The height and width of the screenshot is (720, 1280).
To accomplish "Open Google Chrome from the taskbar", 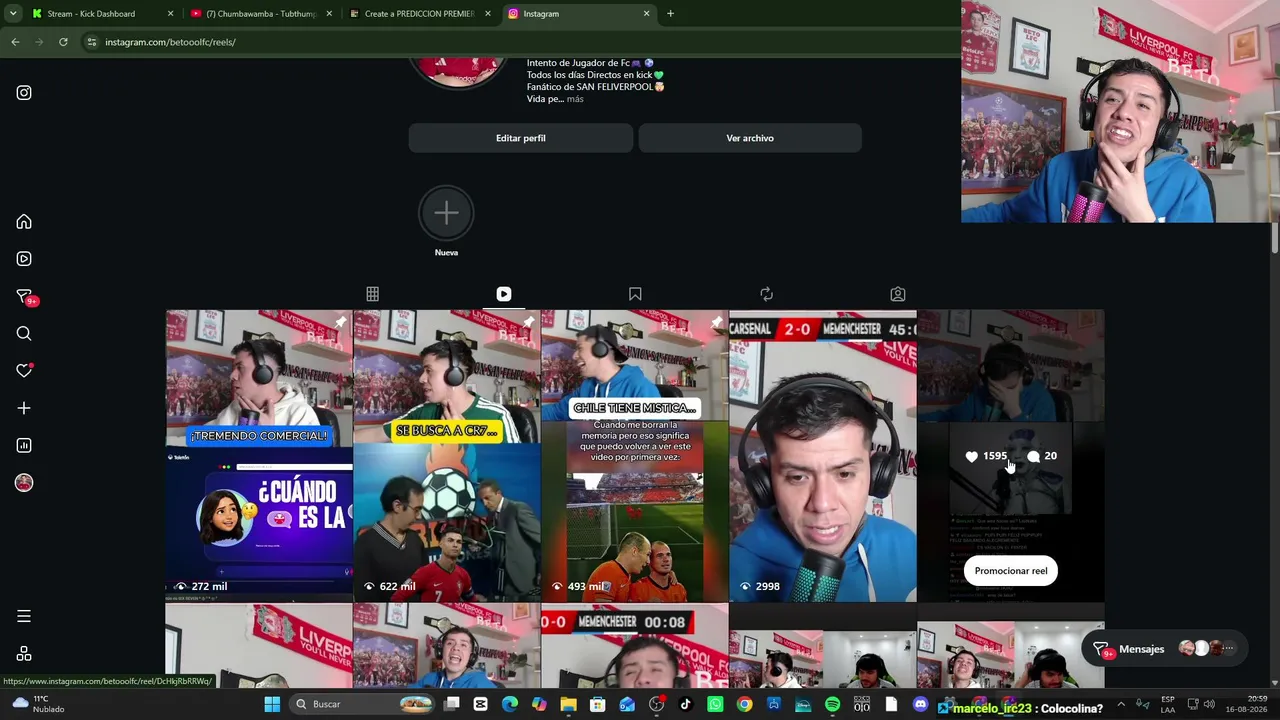I will (744, 704).
